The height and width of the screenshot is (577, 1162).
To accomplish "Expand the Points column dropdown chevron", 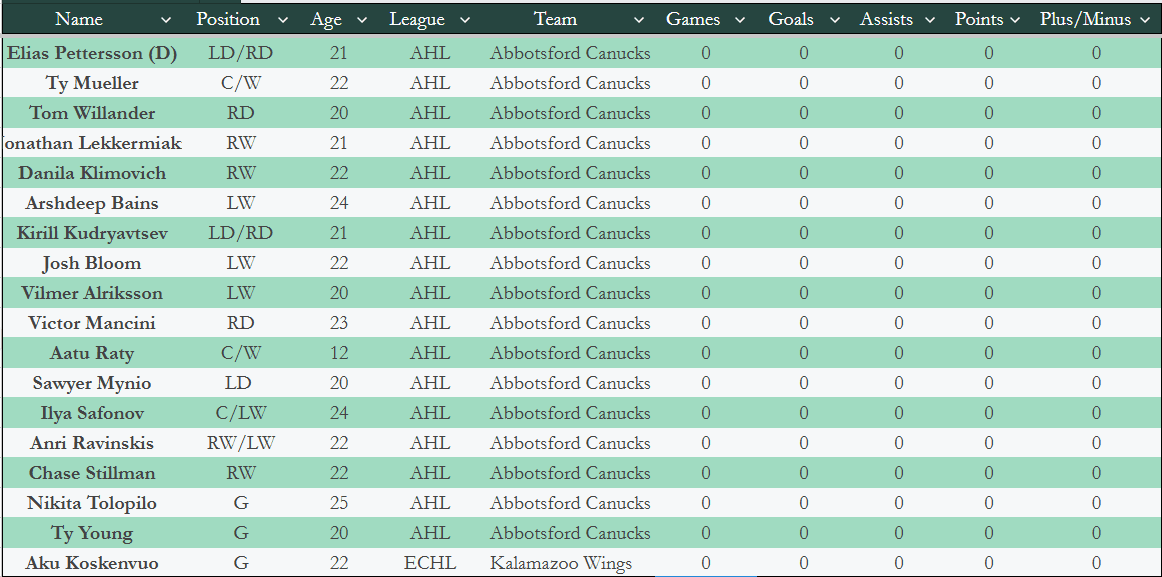I will (1015, 20).
